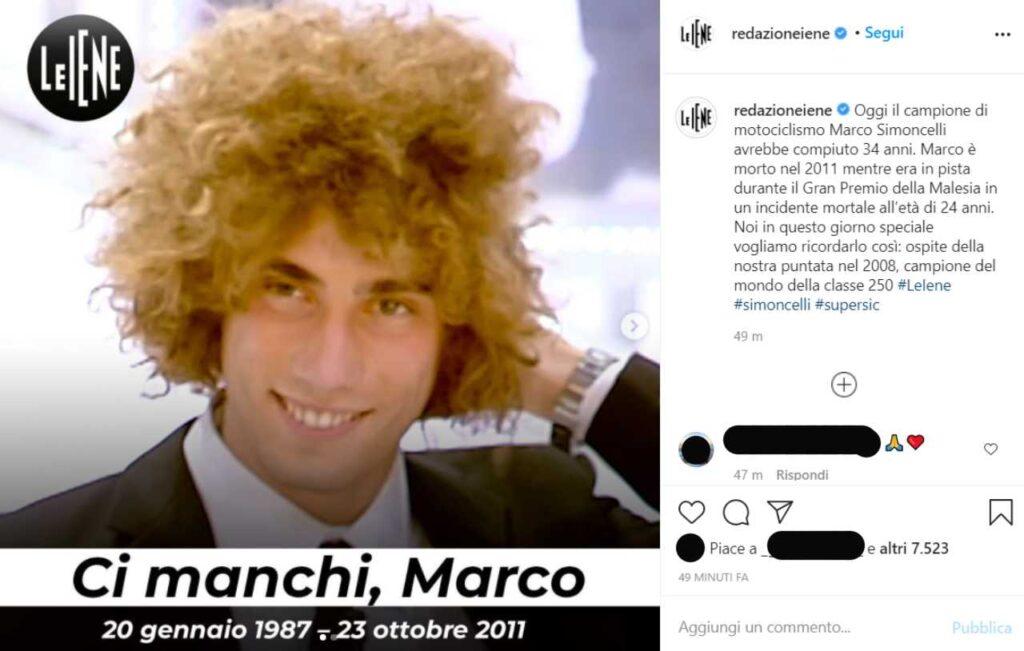
Task: Reply to comment via Rispondi
Action: [802, 475]
